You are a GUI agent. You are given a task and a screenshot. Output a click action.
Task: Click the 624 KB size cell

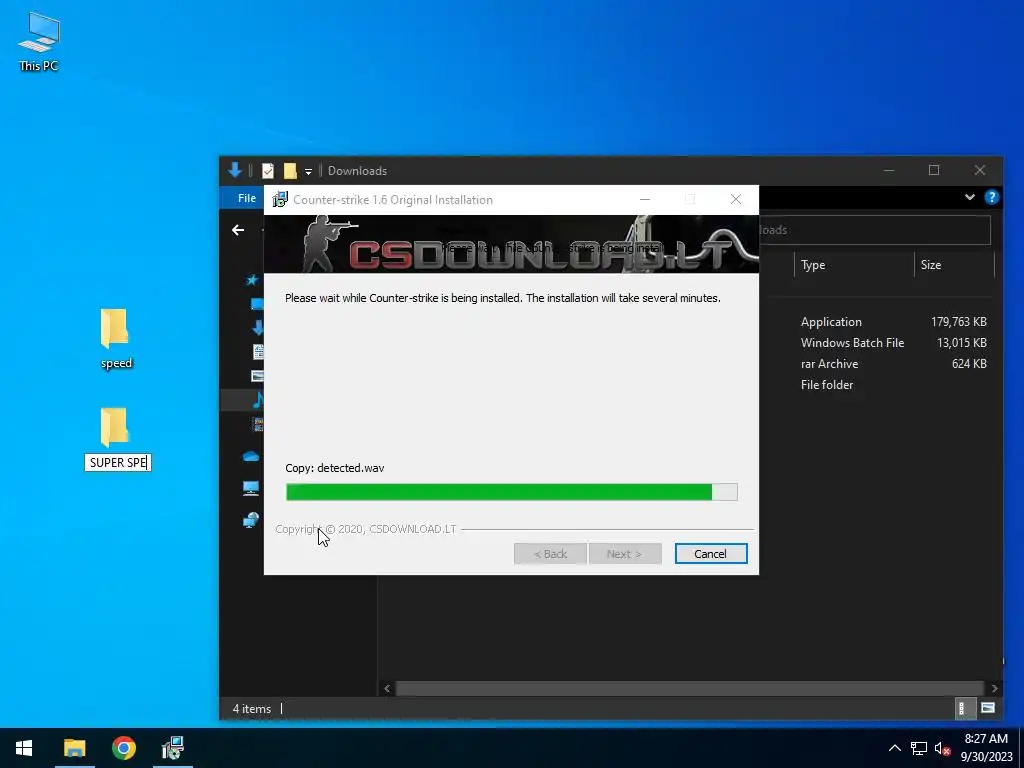[969, 364]
